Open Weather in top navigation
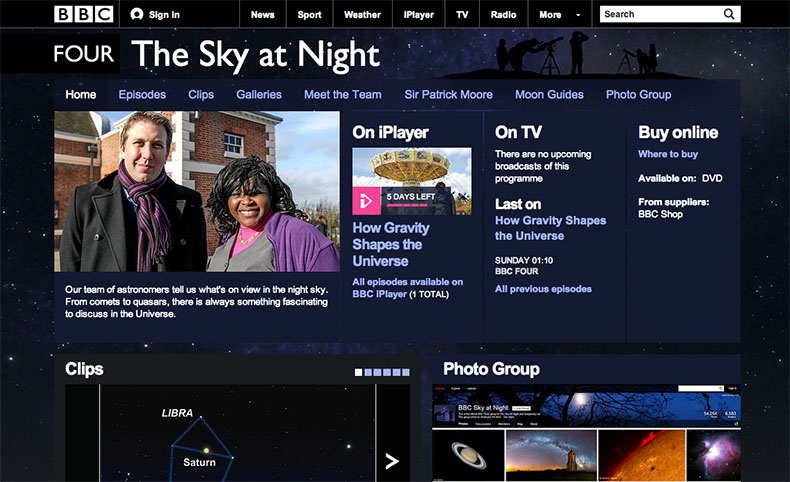This screenshot has height=482, width=790. pos(362,15)
